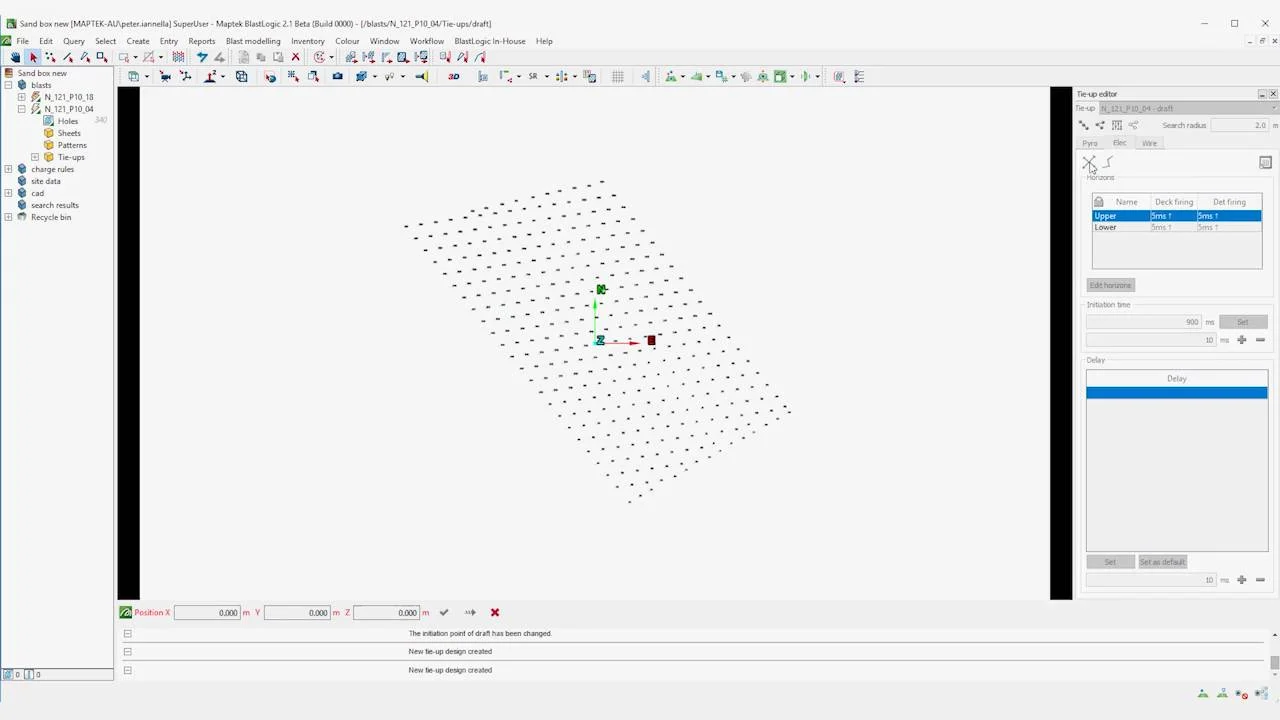Image resolution: width=1280 pixels, height=720 pixels.
Task: Collapse the first message log entry
Action: pyautogui.click(x=127, y=633)
